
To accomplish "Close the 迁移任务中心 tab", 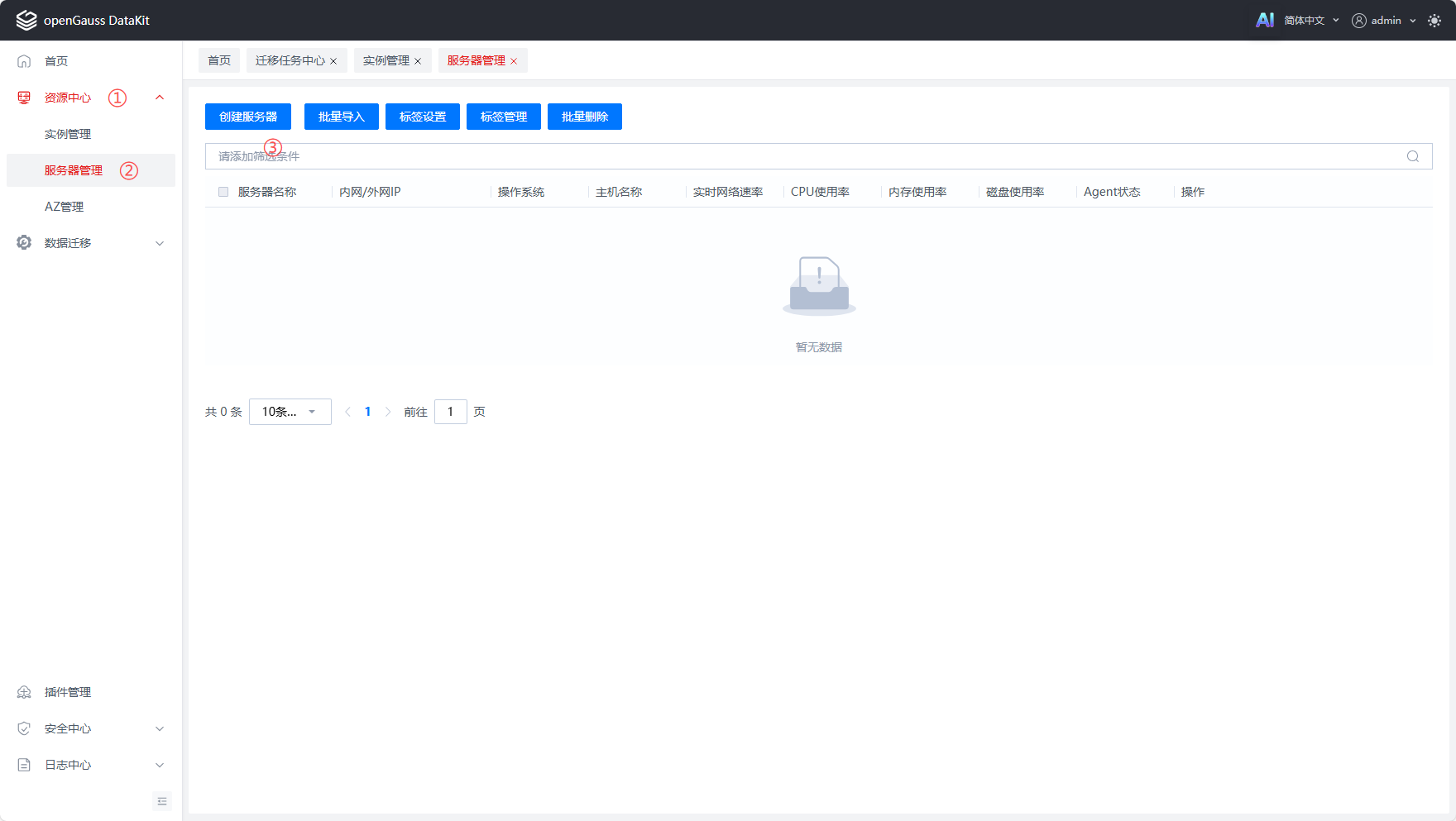I will tap(333, 61).
